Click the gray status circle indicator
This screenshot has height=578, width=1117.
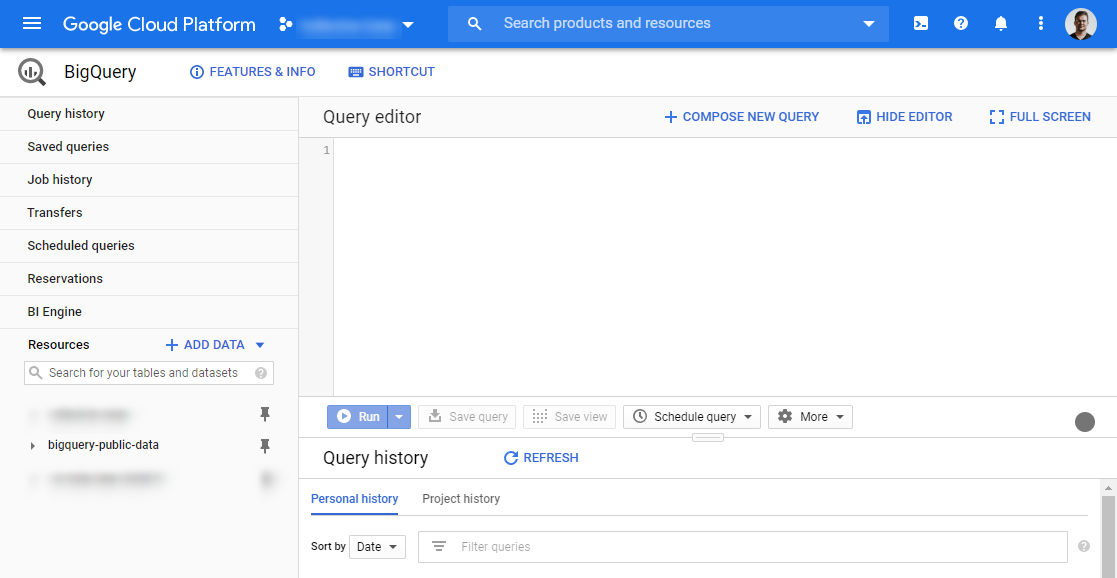[x=1084, y=422]
